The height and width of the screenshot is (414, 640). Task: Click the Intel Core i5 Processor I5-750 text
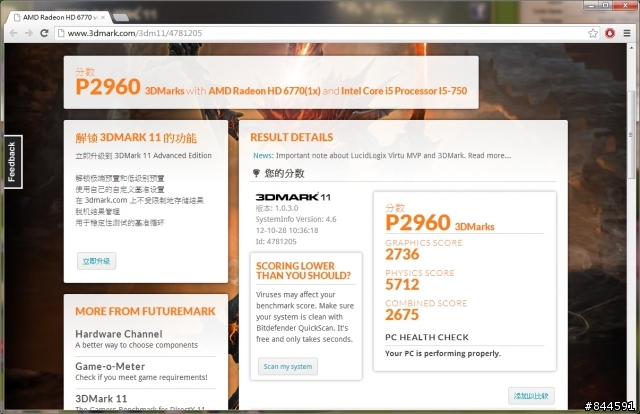point(404,91)
